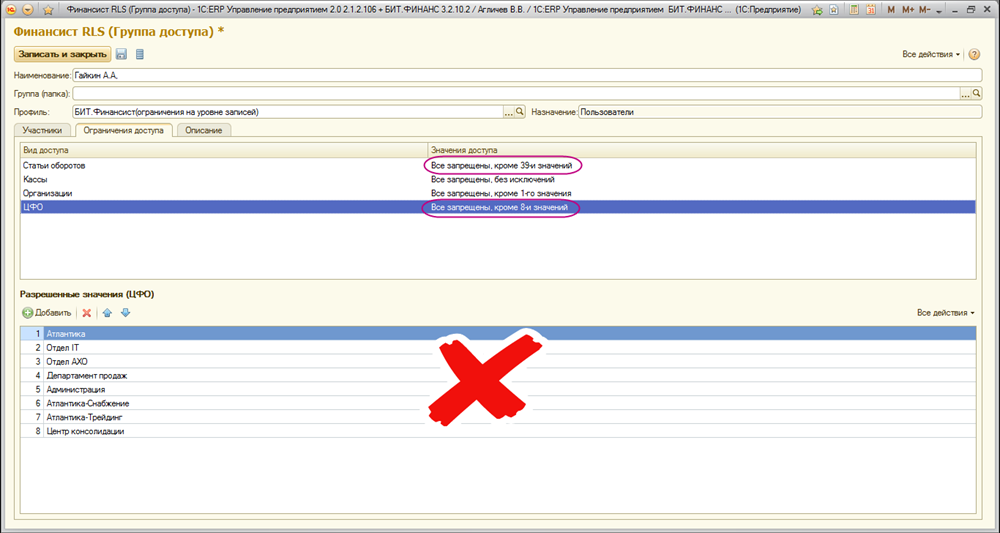Click the save (floppy disk) icon

(x=122, y=54)
